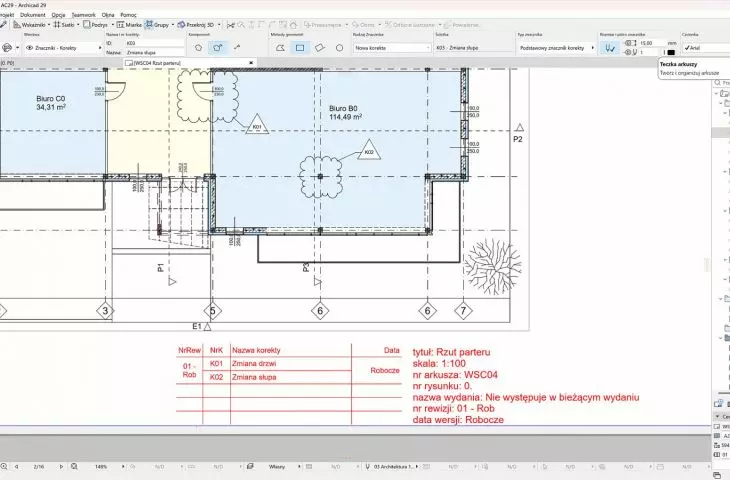
Task: Open the Opcje menu
Action: [58, 15]
